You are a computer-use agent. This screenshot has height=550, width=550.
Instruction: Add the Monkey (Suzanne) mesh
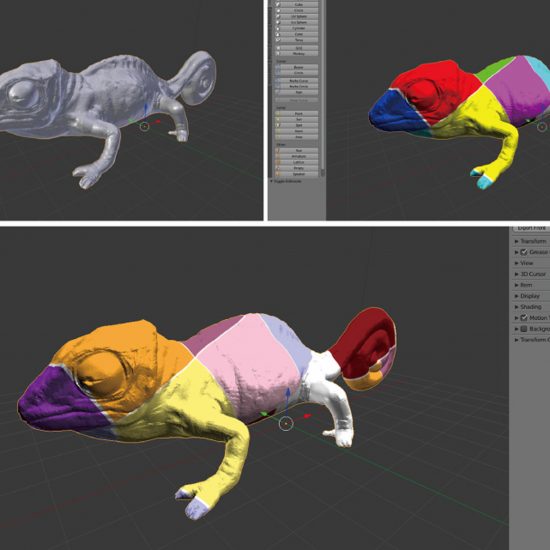point(297,54)
